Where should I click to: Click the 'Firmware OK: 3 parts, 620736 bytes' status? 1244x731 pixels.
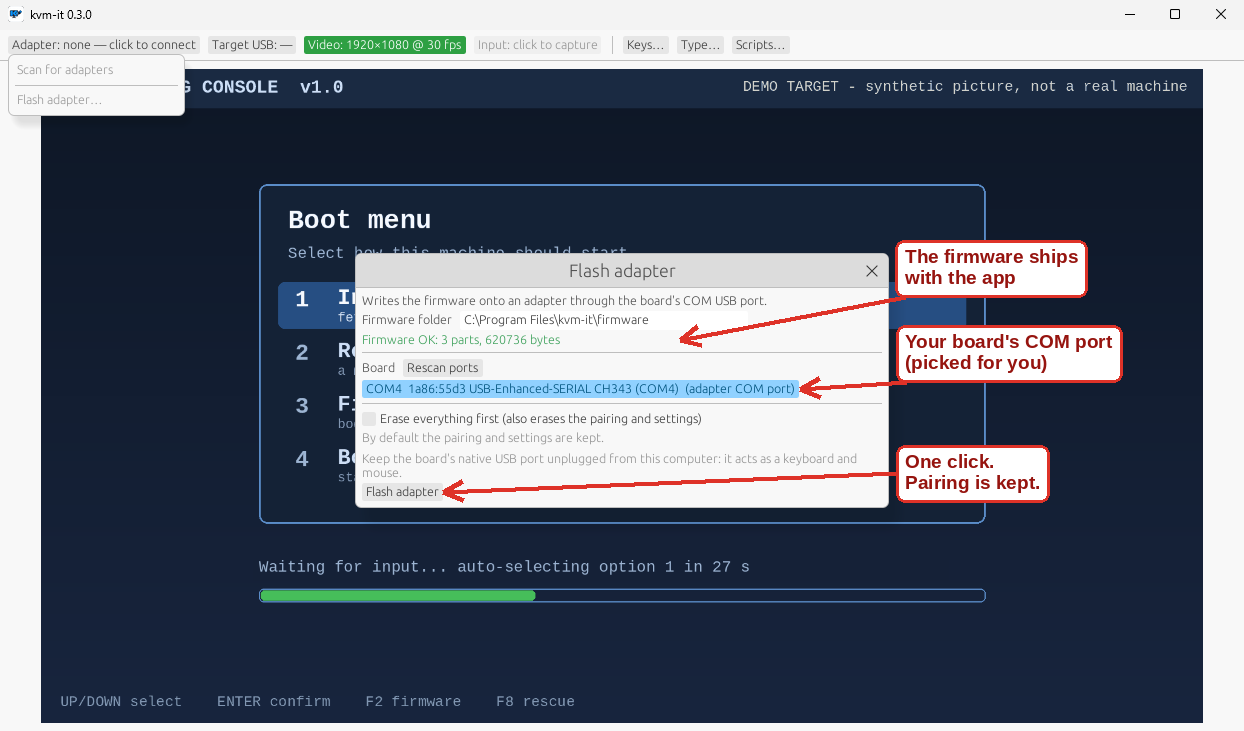[461, 340]
